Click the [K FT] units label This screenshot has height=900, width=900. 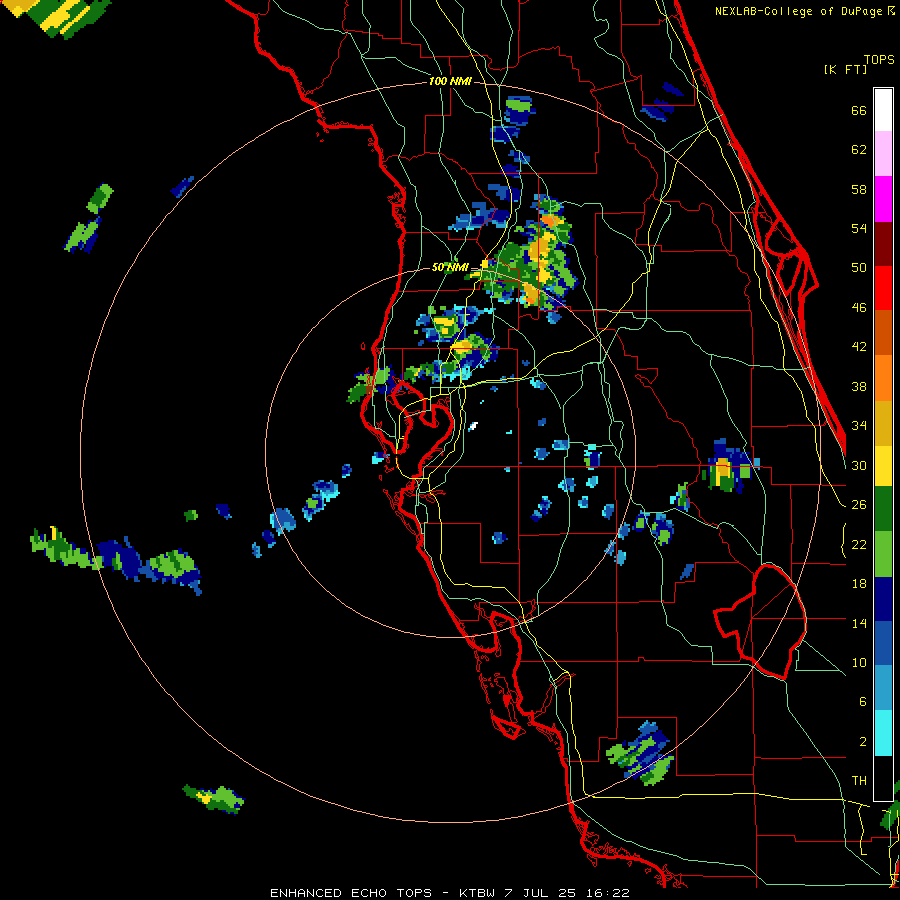point(845,70)
